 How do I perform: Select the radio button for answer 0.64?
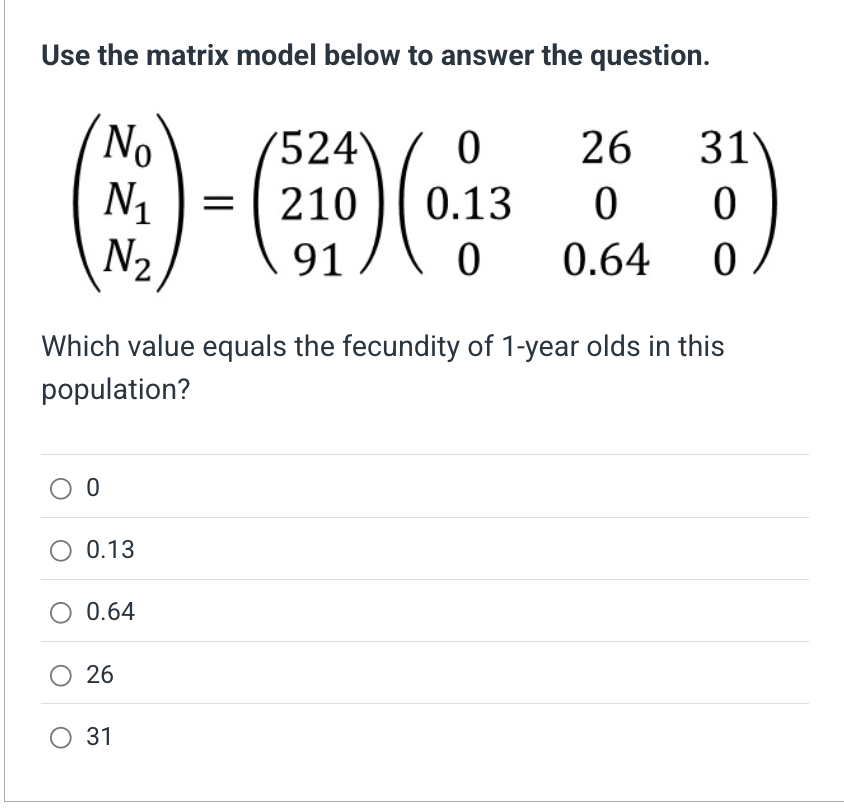tap(62, 613)
